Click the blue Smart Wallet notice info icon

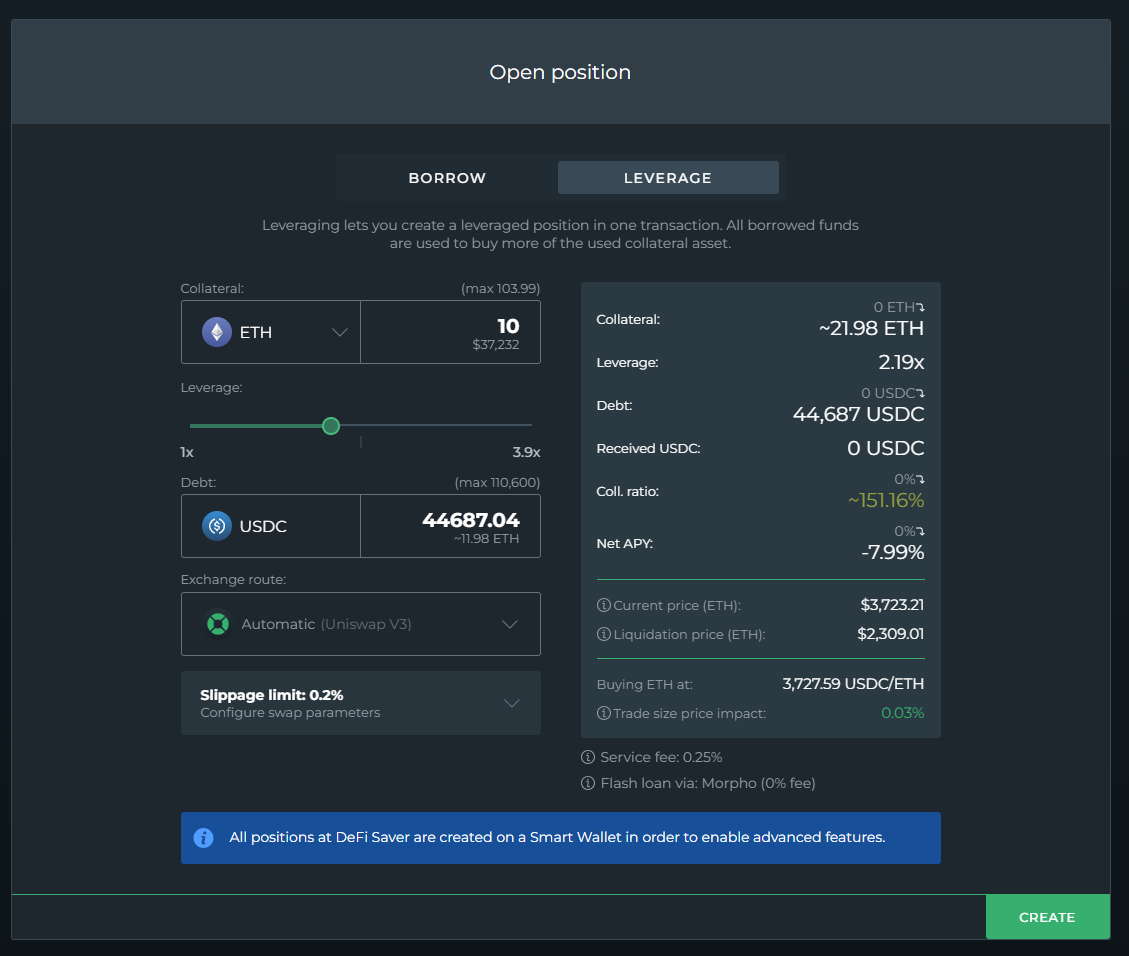pyautogui.click(x=204, y=837)
